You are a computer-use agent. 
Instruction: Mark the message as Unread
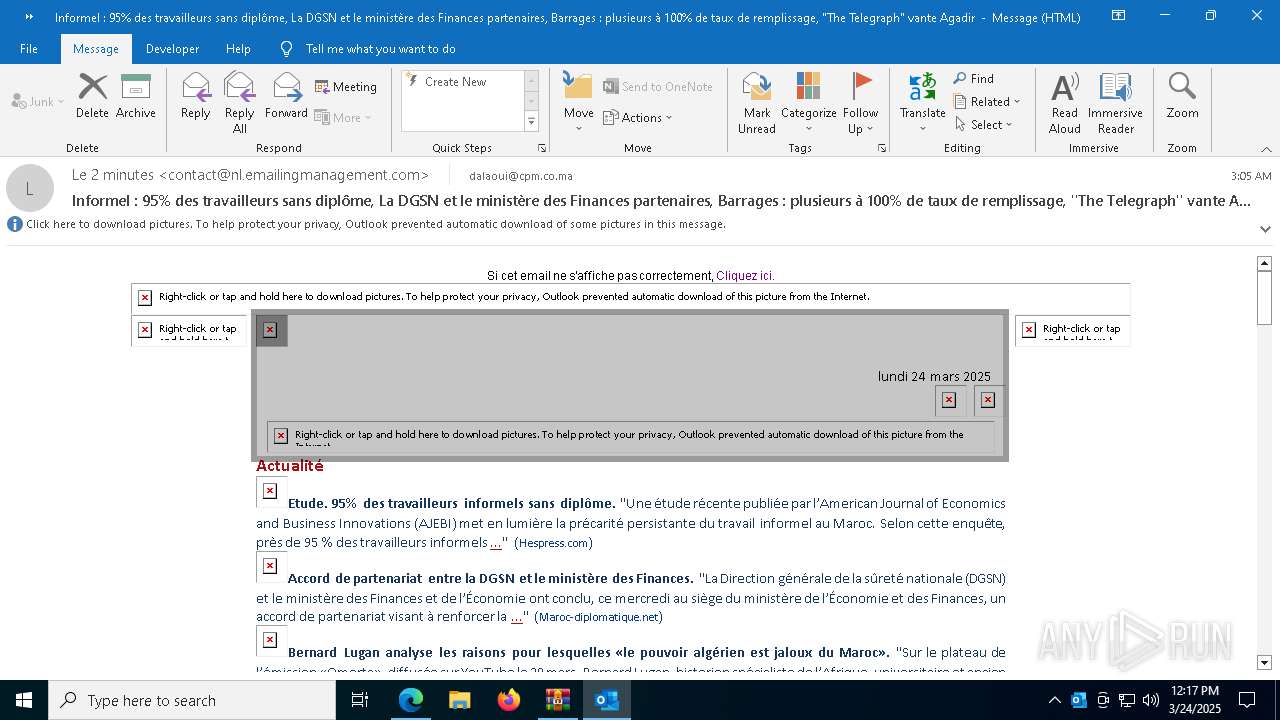(757, 103)
